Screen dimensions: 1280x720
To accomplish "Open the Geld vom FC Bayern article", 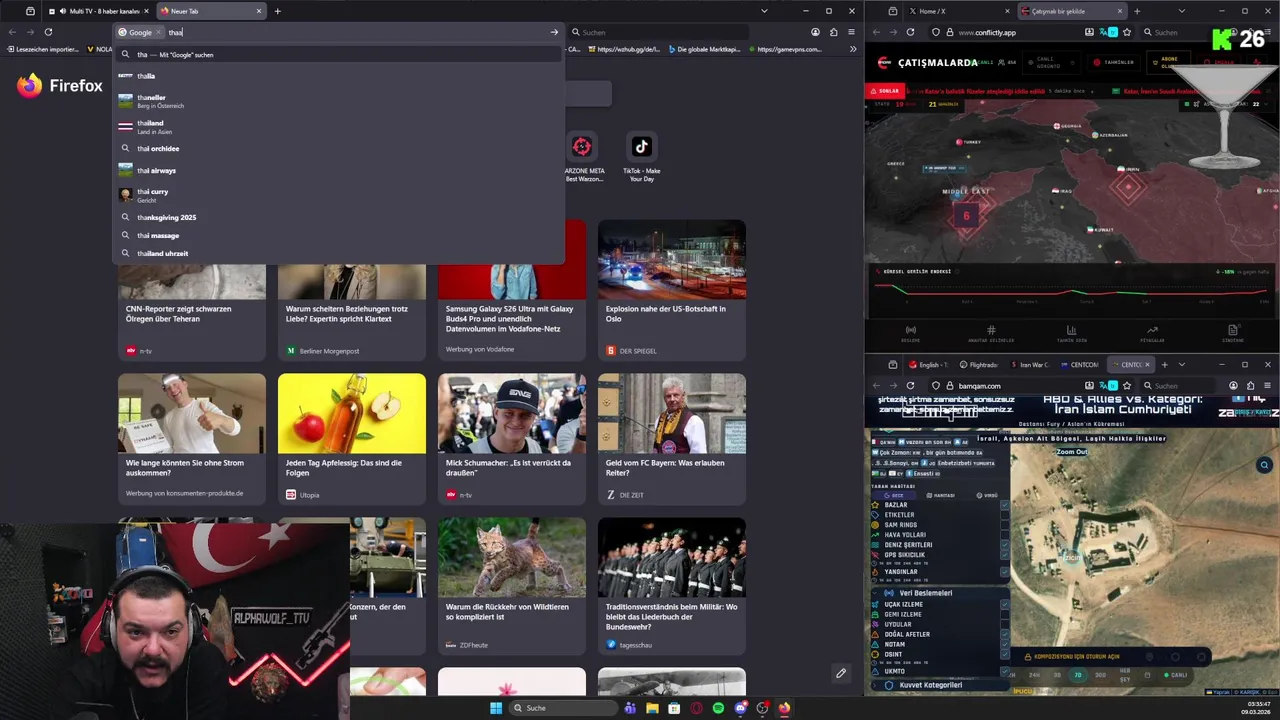I will [672, 438].
